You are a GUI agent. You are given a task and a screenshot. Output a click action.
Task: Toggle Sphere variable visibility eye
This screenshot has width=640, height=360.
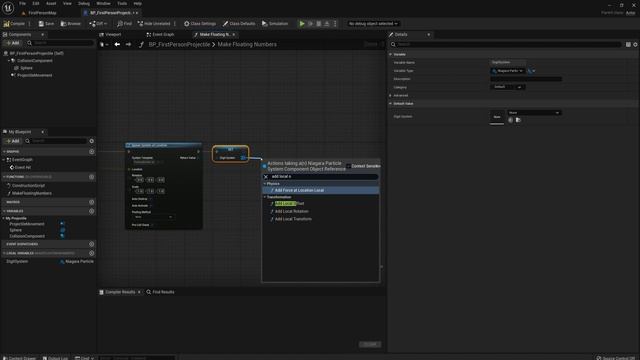coord(62,230)
